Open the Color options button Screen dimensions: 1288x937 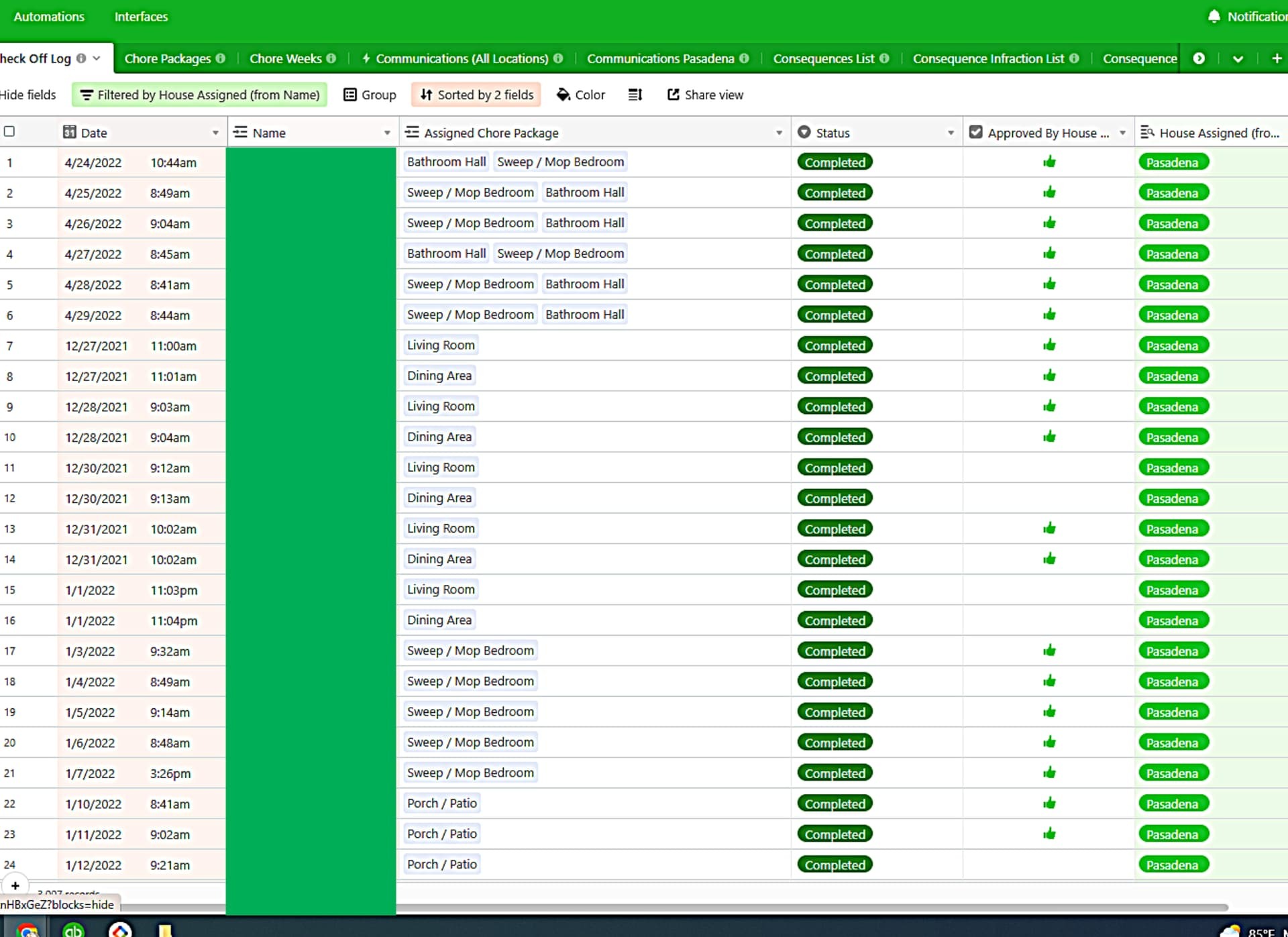[581, 95]
